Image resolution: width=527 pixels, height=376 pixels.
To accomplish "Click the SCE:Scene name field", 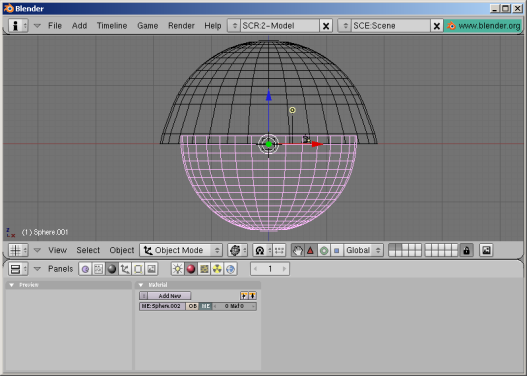I will pos(391,26).
